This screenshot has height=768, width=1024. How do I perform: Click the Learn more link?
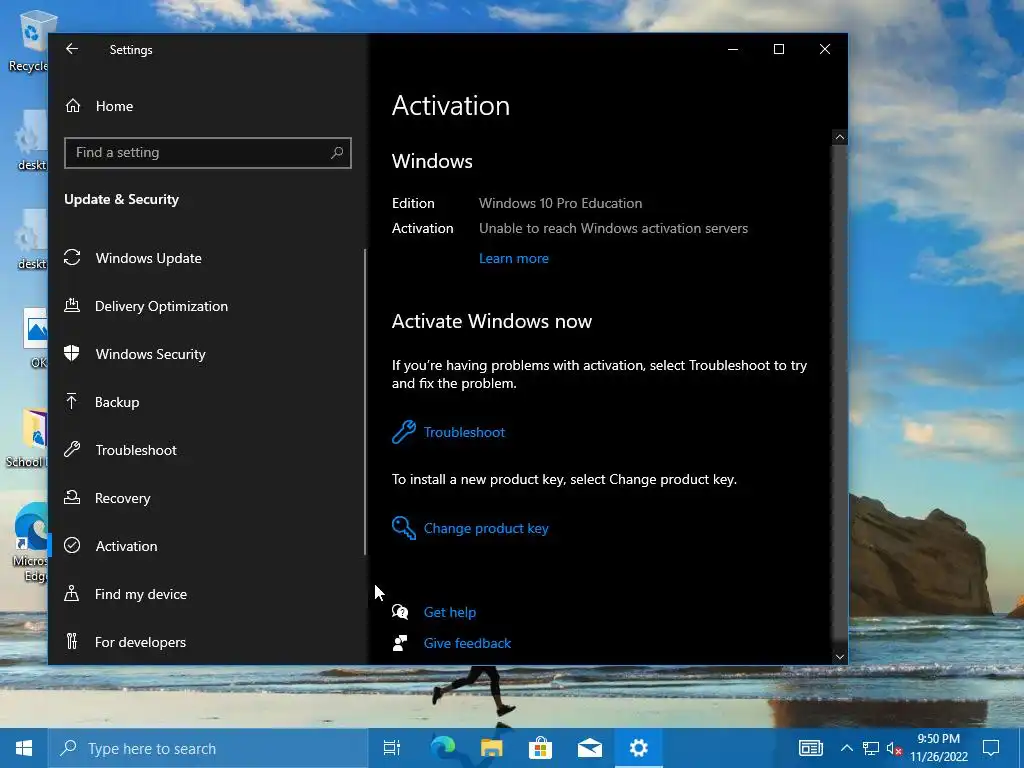point(513,259)
